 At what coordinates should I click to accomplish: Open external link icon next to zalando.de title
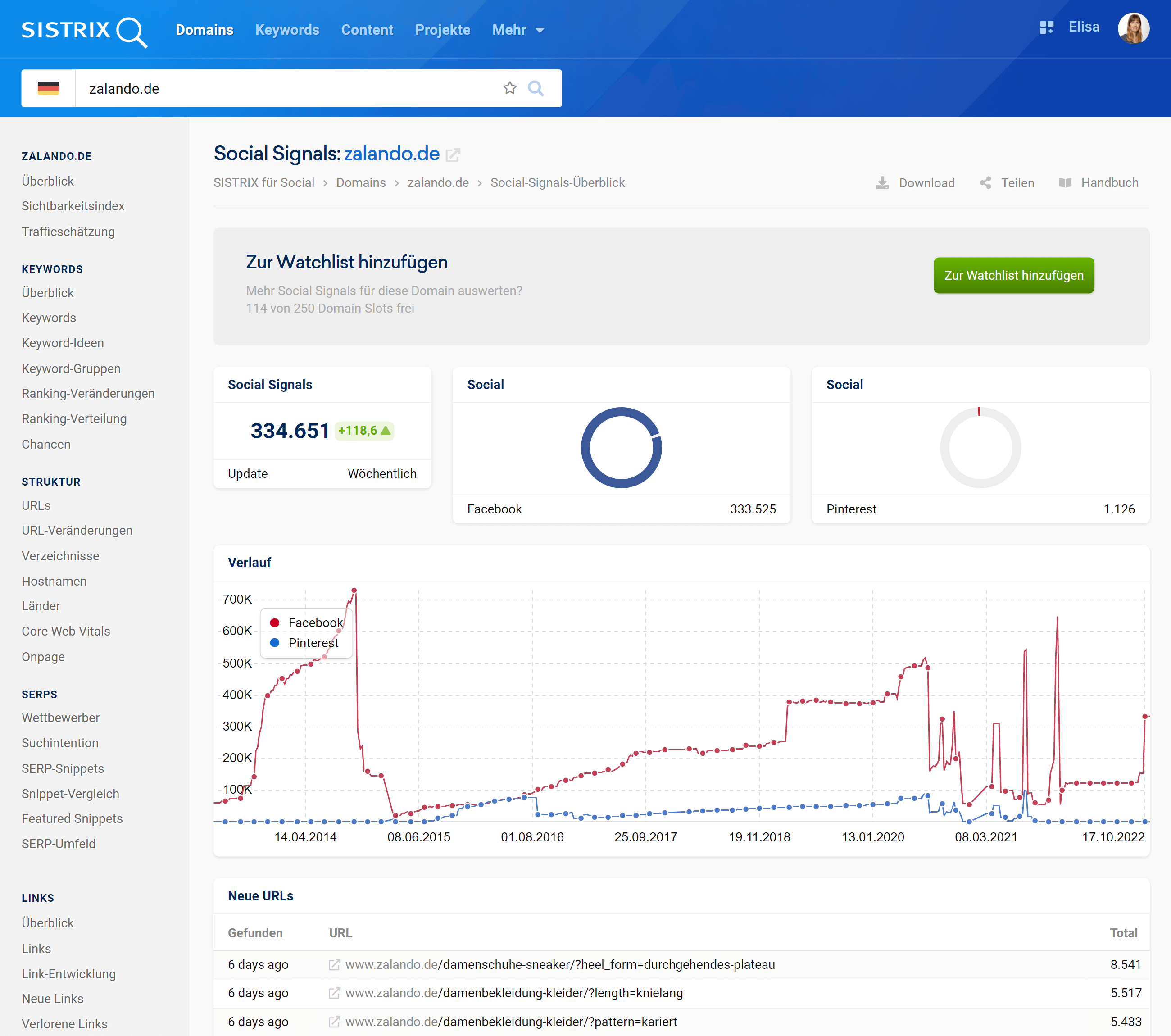coord(453,154)
